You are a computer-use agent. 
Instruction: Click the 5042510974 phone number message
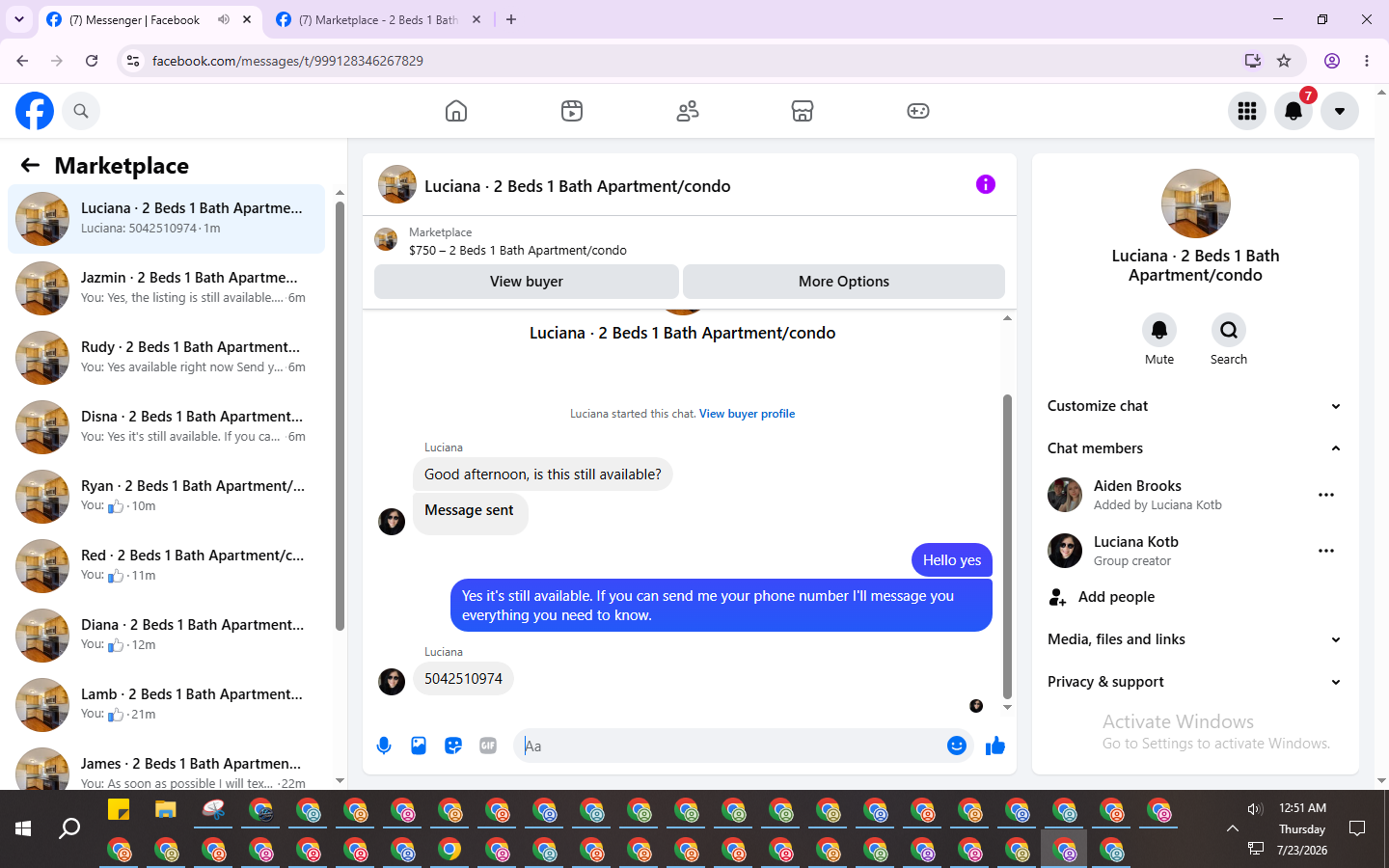coord(463,679)
